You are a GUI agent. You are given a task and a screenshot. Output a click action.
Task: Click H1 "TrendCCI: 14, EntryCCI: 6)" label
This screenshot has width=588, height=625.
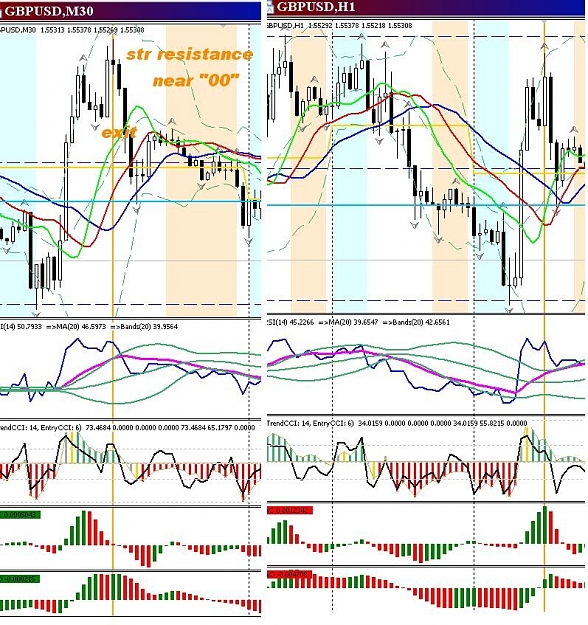click(x=310, y=423)
